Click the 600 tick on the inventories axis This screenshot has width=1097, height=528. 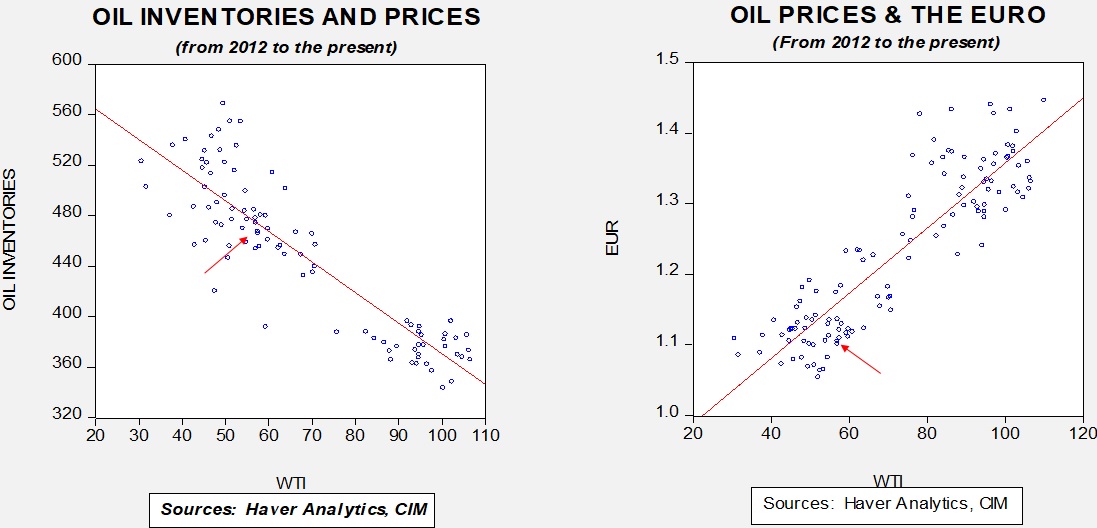(67, 62)
